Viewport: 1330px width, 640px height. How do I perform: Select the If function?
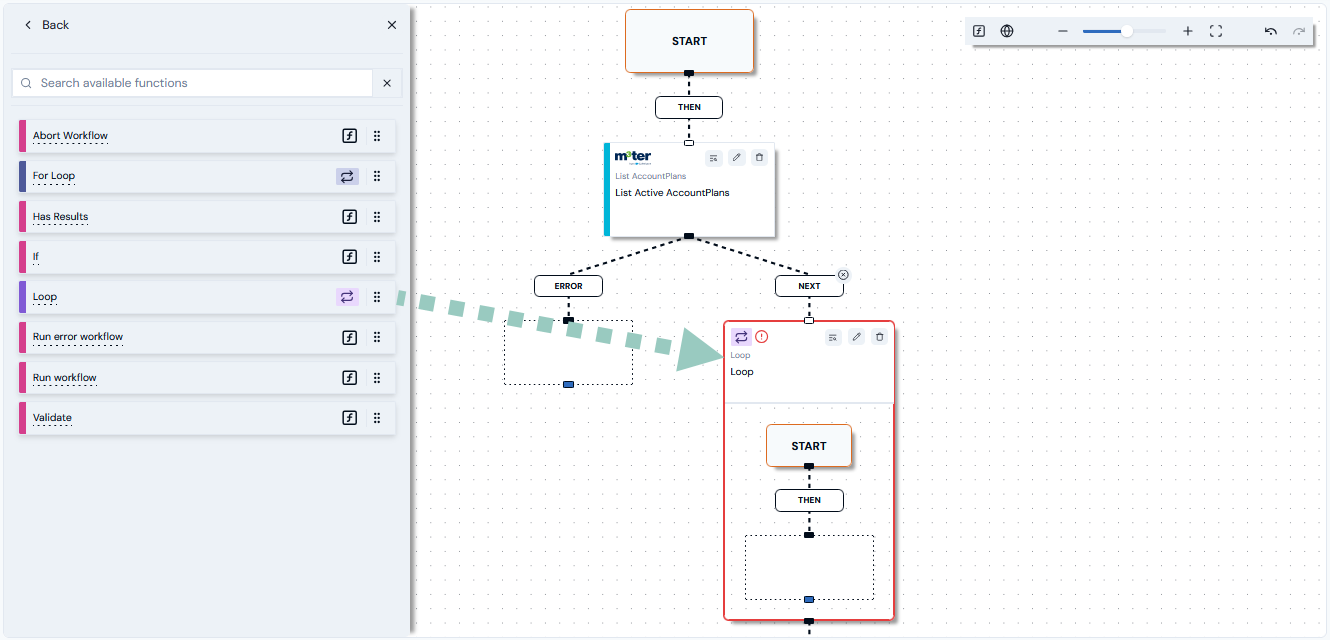[x=207, y=257]
